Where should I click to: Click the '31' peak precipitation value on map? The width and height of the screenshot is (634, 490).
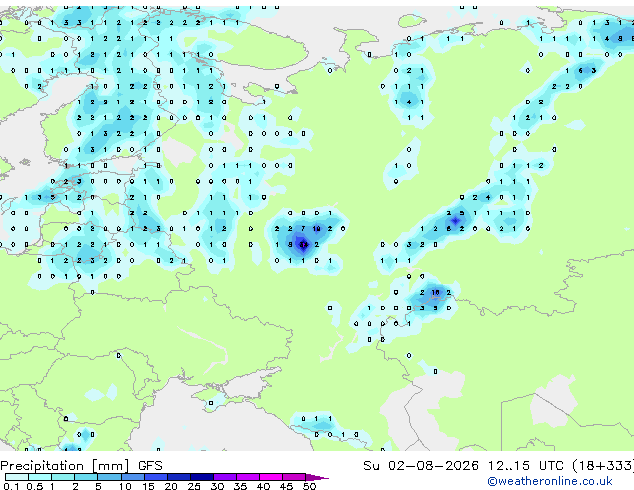tap(303, 245)
